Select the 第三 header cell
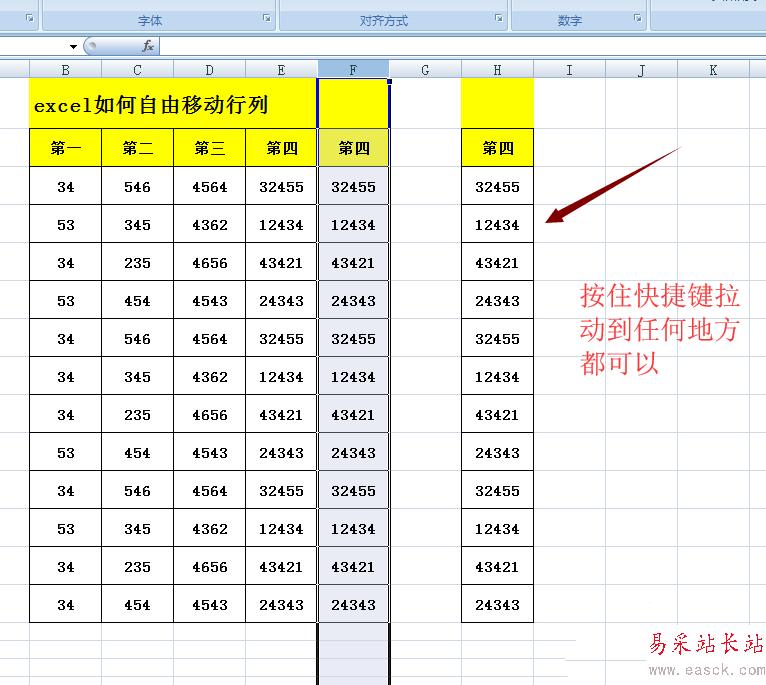This screenshot has height=685, width=766. pos(209,148)
